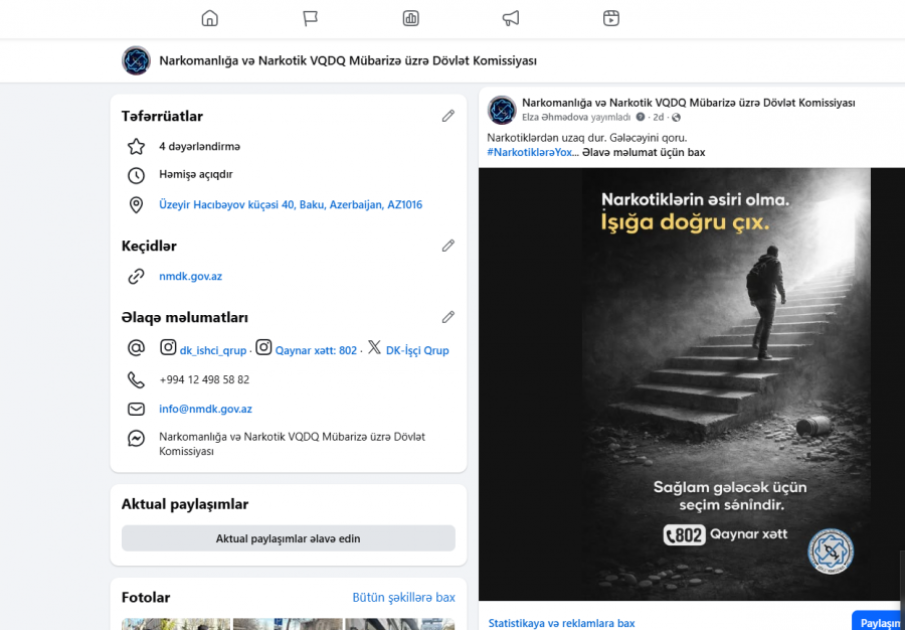
Task: Click the megaphone ads icon
Action: click(511, 18)
